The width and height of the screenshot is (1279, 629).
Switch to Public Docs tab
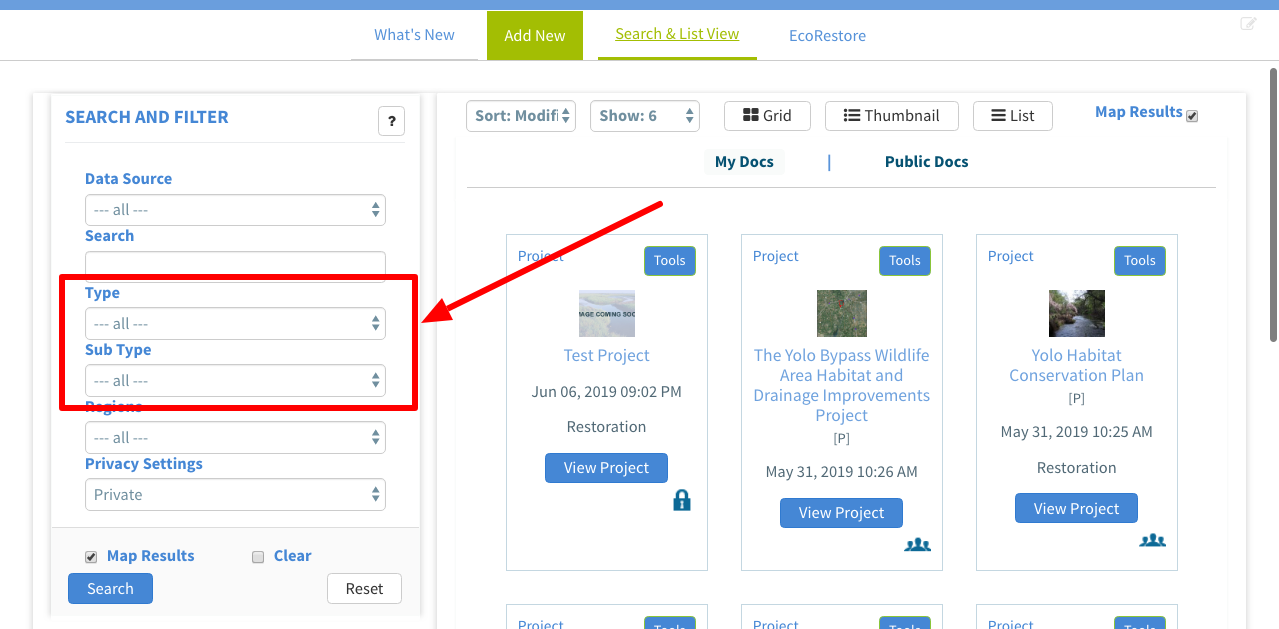click(x=926, y=162)
